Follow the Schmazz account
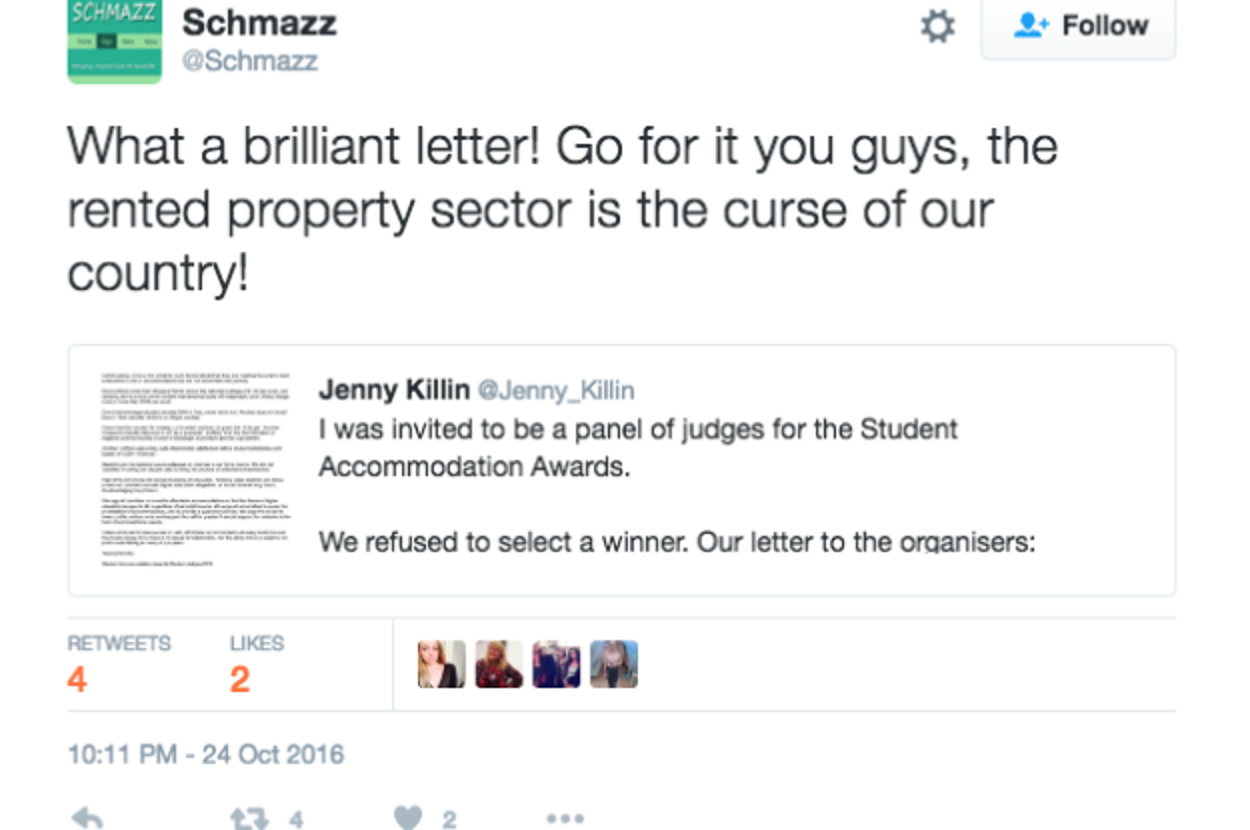This screenshot has height=830, width=1250. 1078,27
